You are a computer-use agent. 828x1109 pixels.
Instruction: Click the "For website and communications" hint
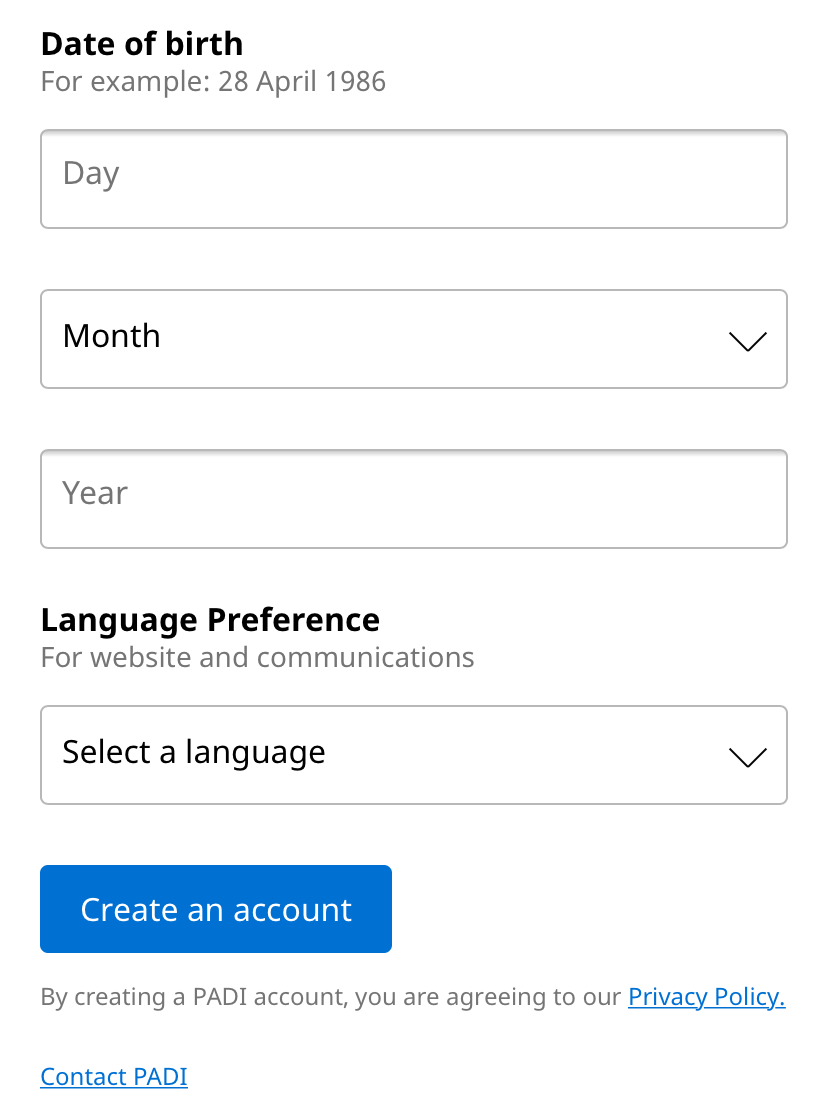pos(257,657)
